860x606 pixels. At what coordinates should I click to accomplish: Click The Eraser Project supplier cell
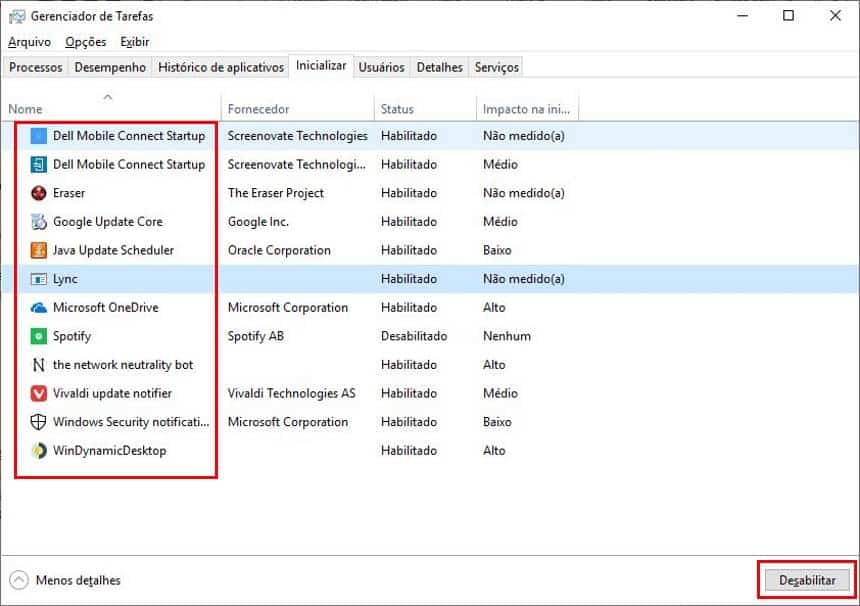[276, 192]
